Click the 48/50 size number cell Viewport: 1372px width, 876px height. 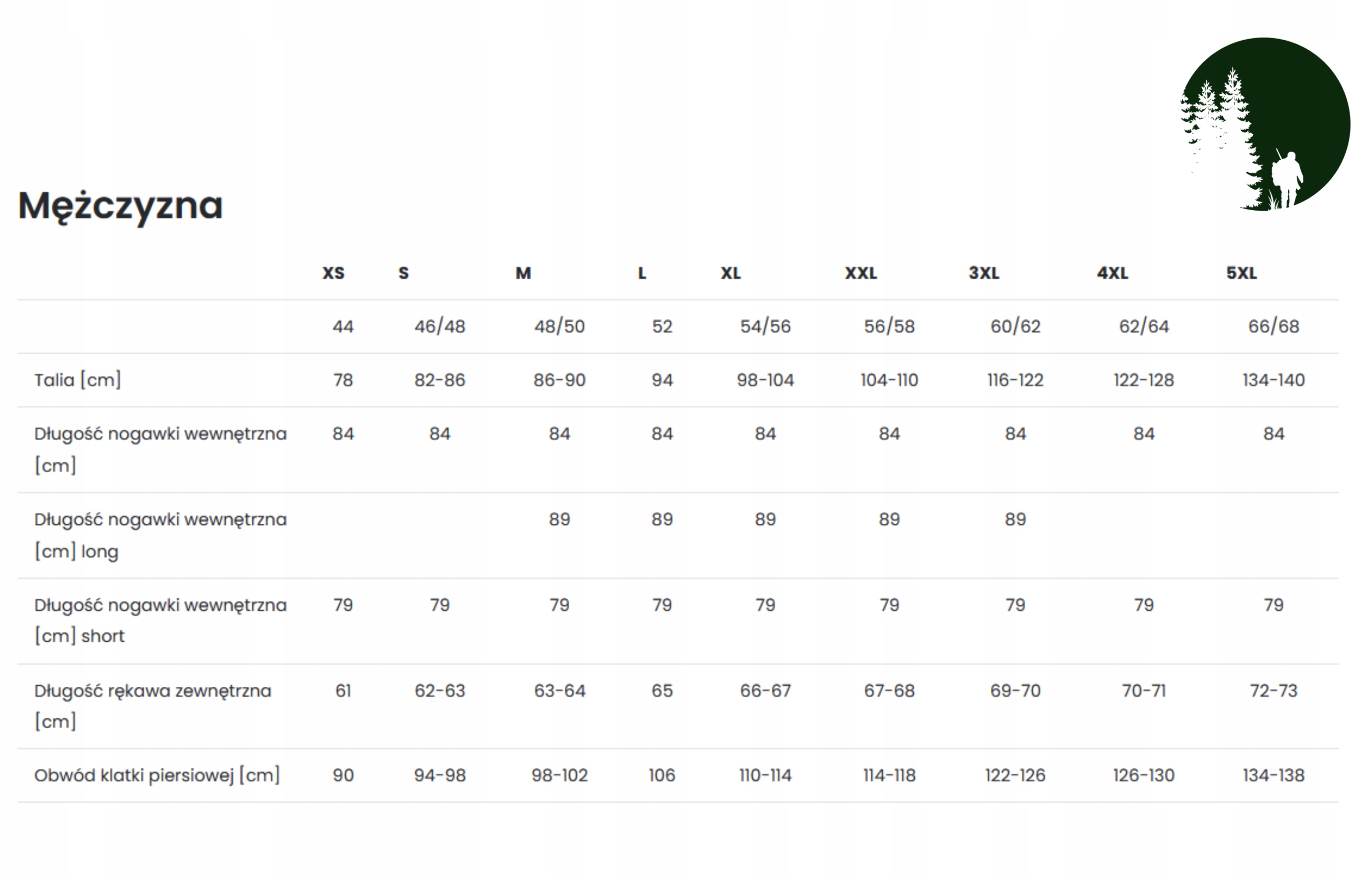tap(559, 326)
